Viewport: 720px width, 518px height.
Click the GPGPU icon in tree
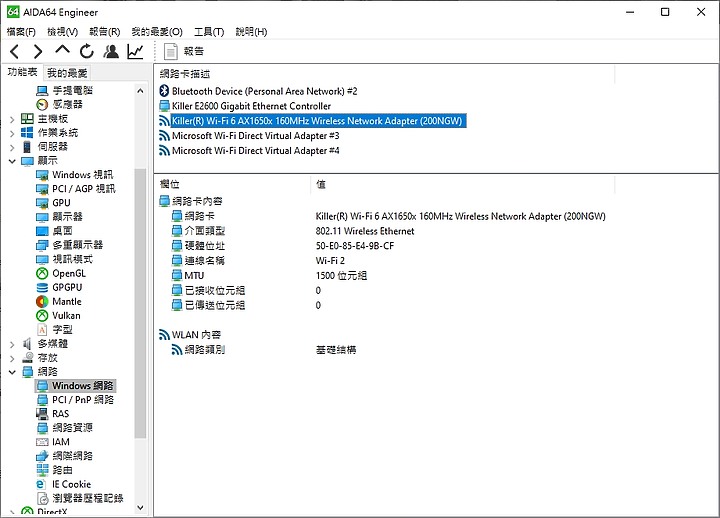[x=42, y=288]
